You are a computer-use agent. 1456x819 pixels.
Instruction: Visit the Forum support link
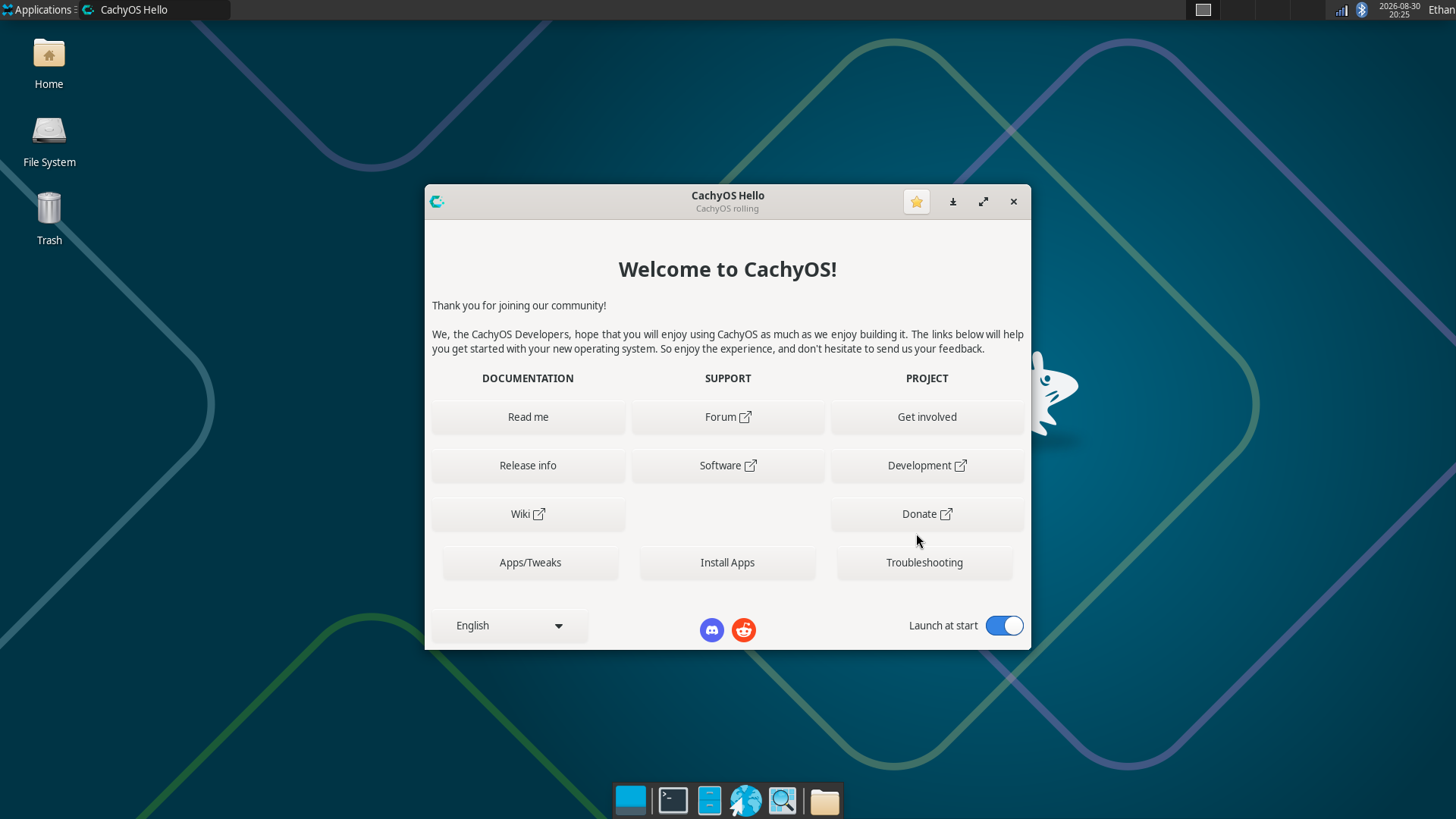click(x=728, y=417)
